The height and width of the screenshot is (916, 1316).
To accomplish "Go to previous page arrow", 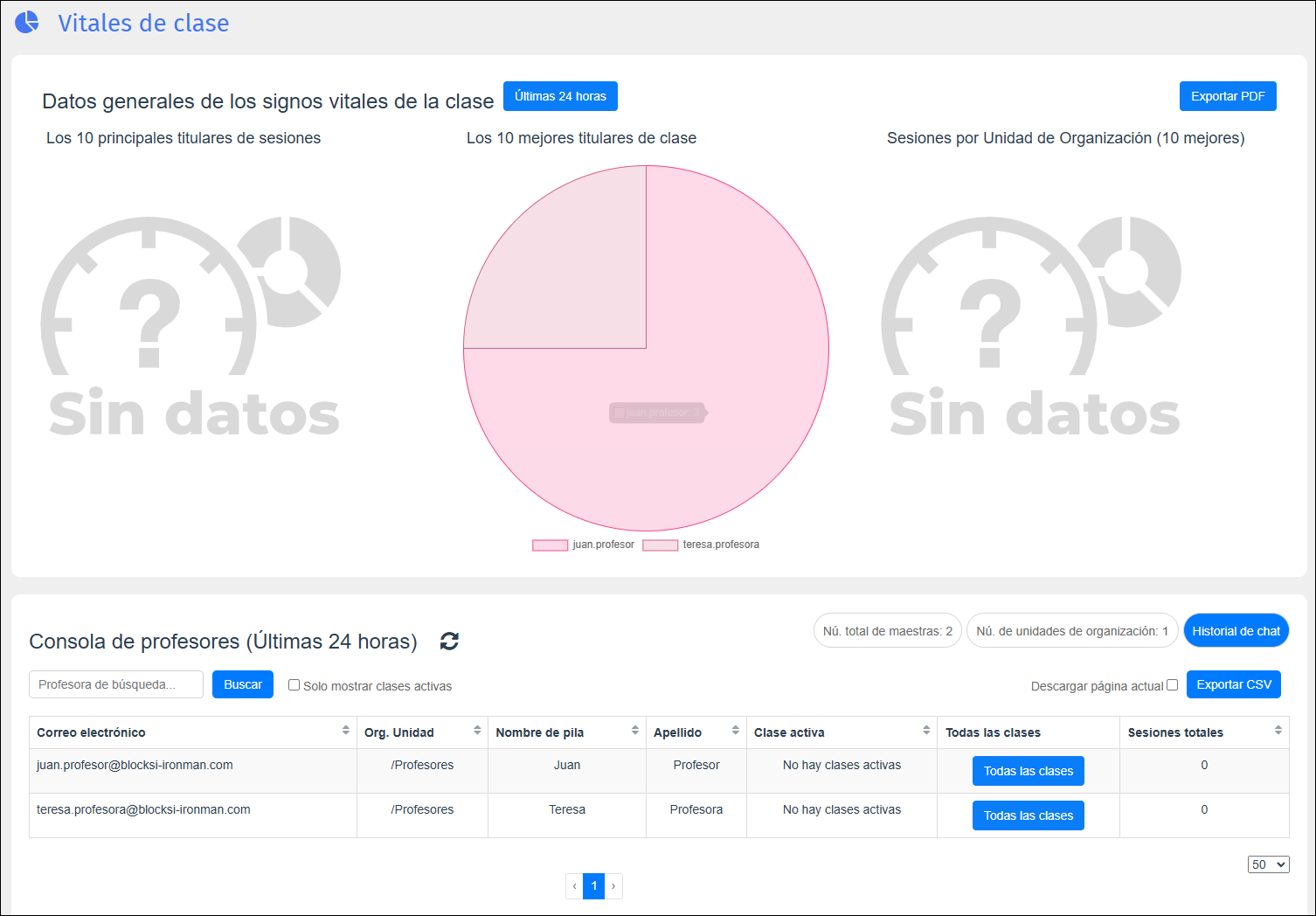I will click(x=574, y=886).
